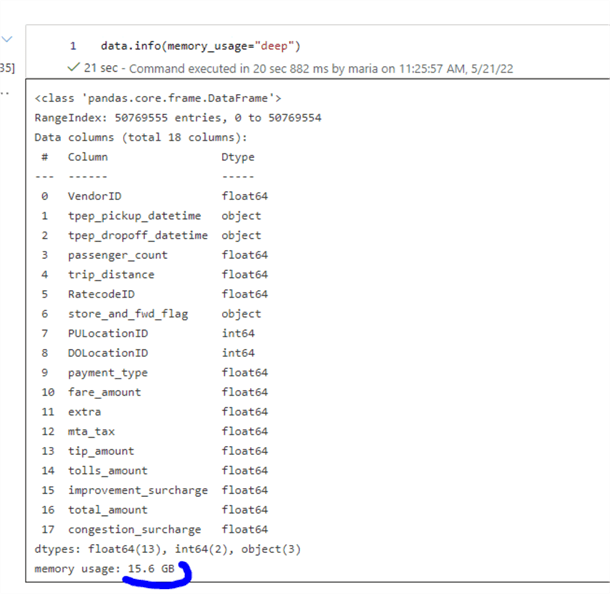Image resolution: width=610 pixels, height=594 pixels.
Task: Select the tolls_amount column name
Action: [x=108, y=471]
